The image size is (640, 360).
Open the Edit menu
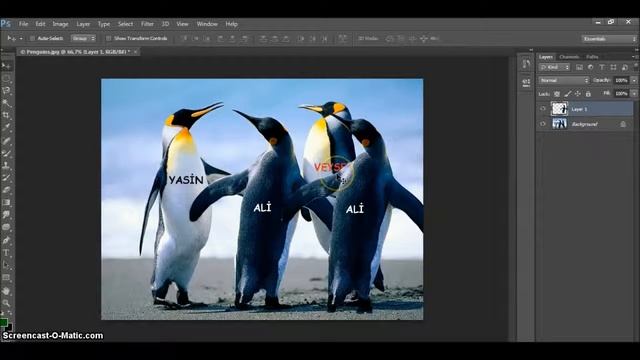(x=40, y=24)
